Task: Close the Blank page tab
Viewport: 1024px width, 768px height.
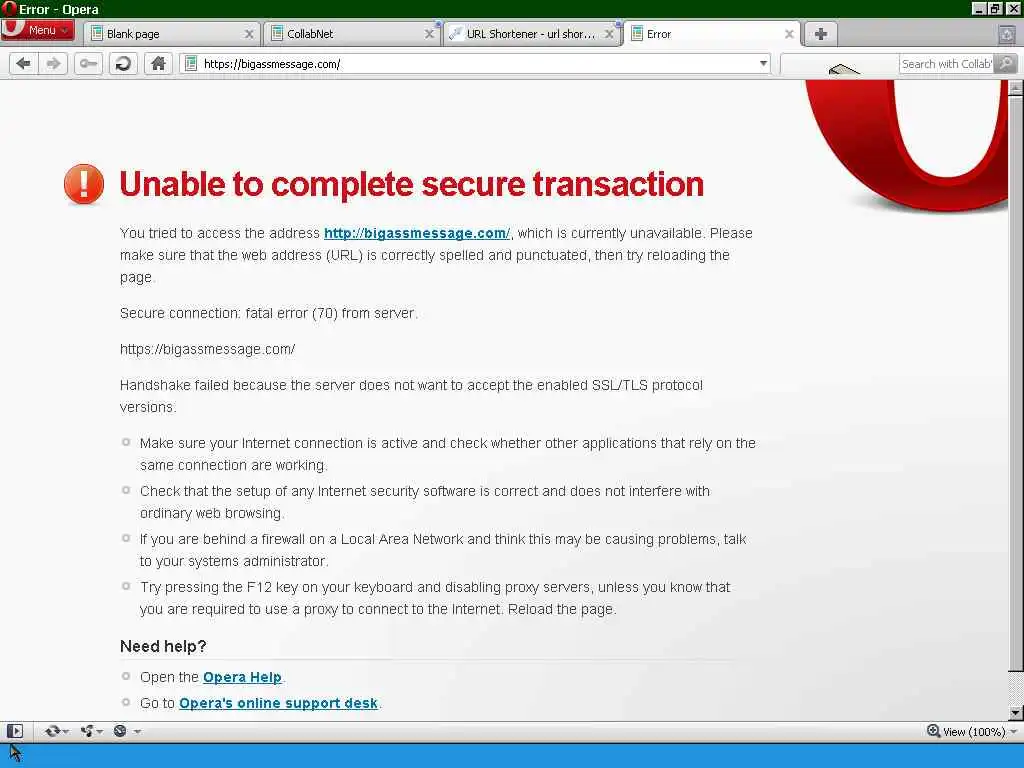Action: [x=249, y=34]
